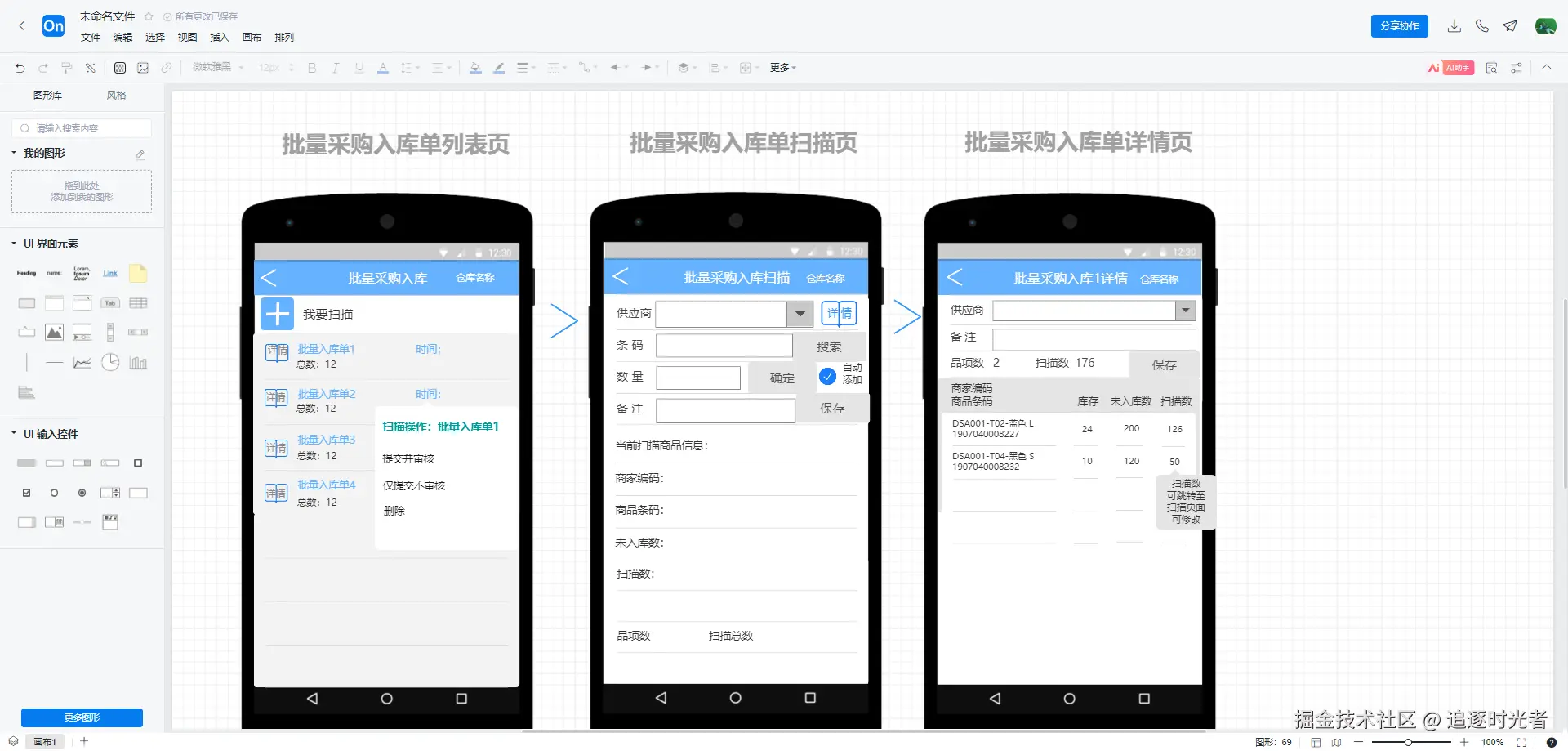Switch to the 图形库 tab
Image resolution: width=1568 pixels, height=751 pixels.
point(47,96)
